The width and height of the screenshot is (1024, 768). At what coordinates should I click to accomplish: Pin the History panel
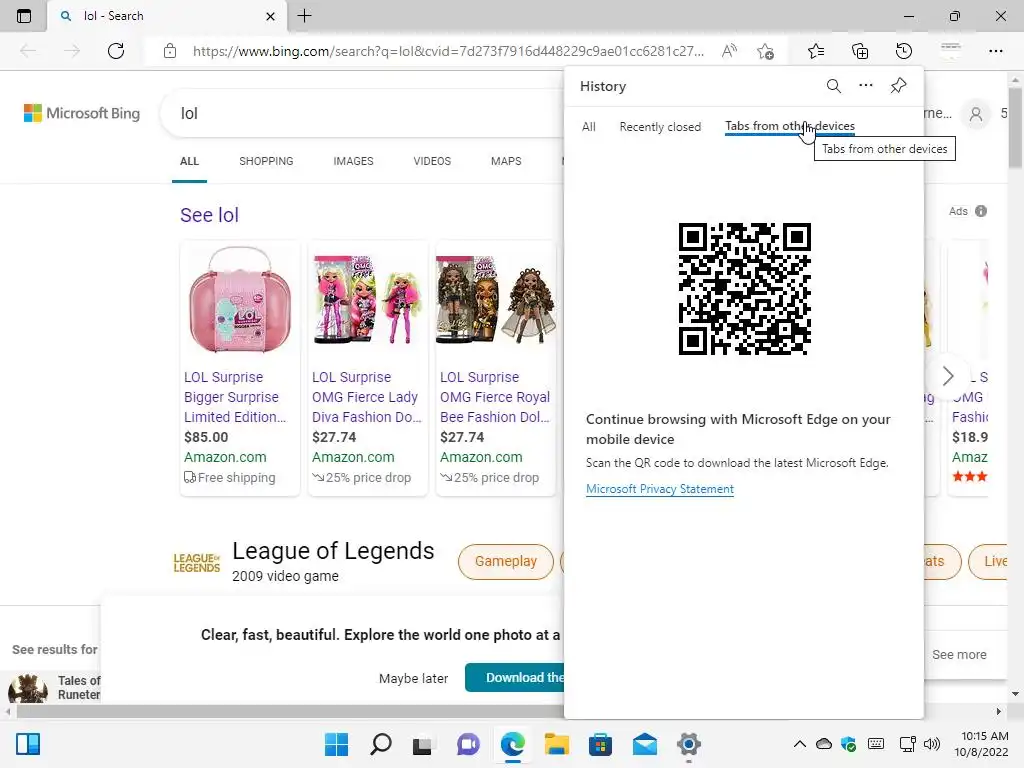click(899, 86)
